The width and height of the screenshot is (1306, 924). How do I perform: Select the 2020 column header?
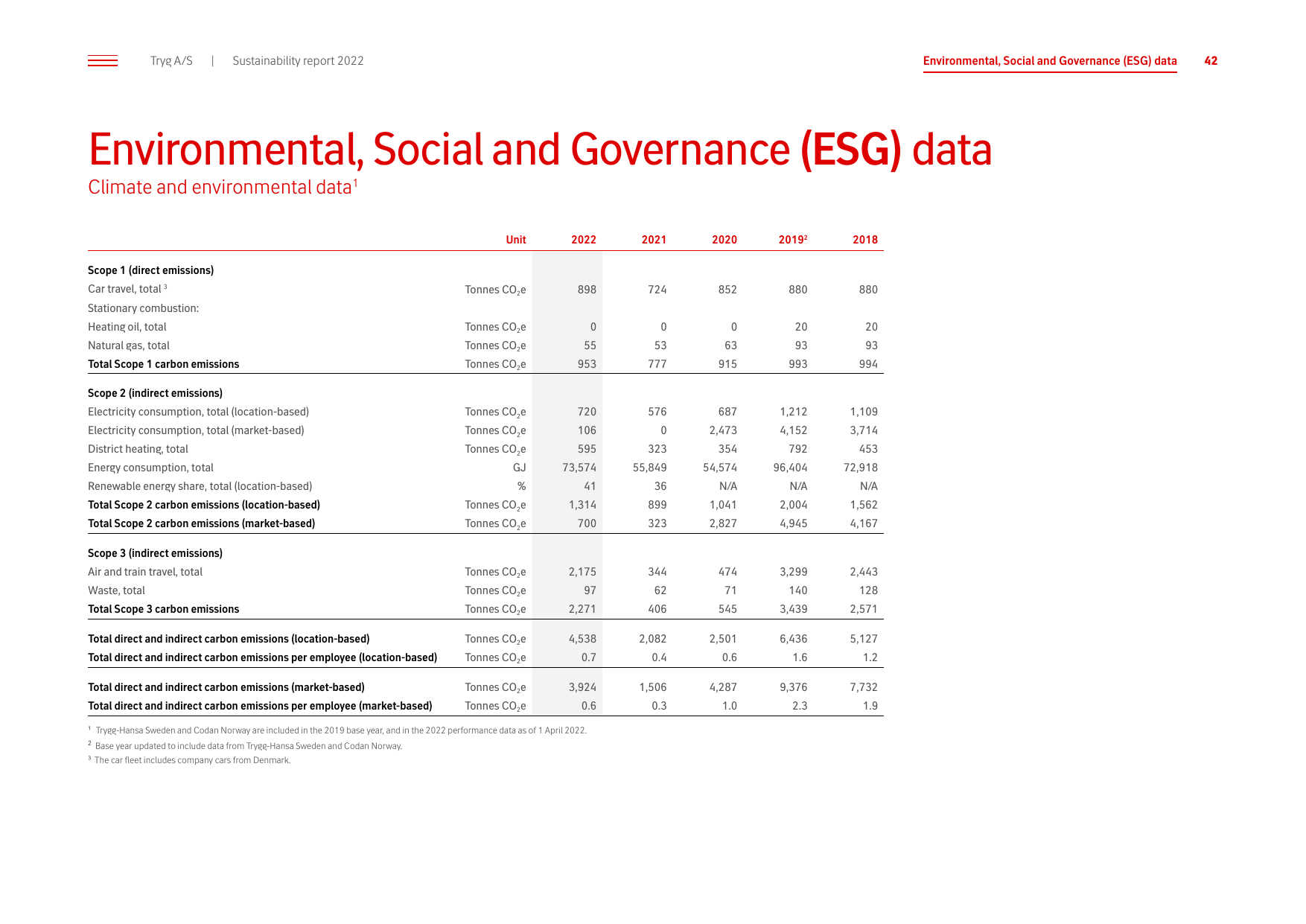(x=724, y=240)
